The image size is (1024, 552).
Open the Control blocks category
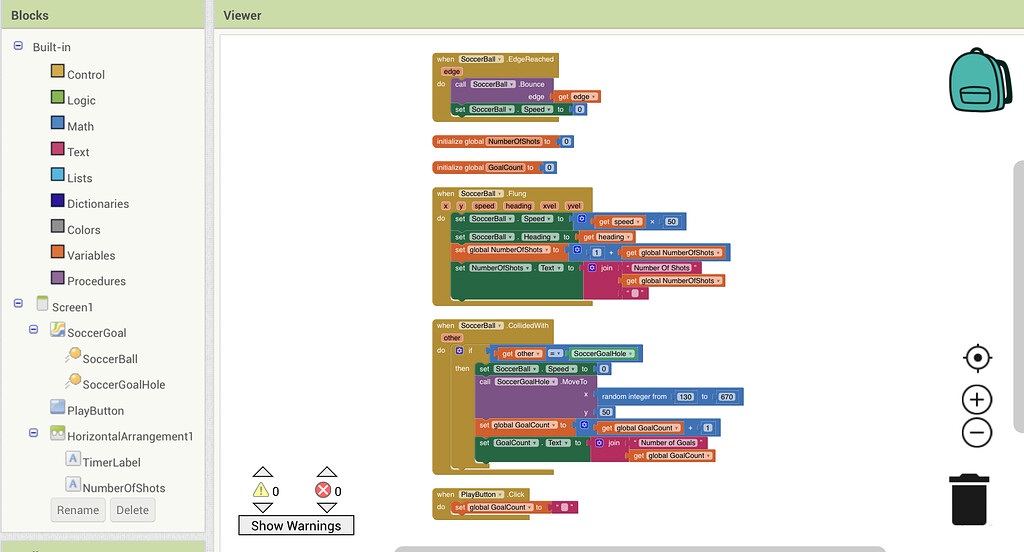pyautogui.click(x=85, y=74)
